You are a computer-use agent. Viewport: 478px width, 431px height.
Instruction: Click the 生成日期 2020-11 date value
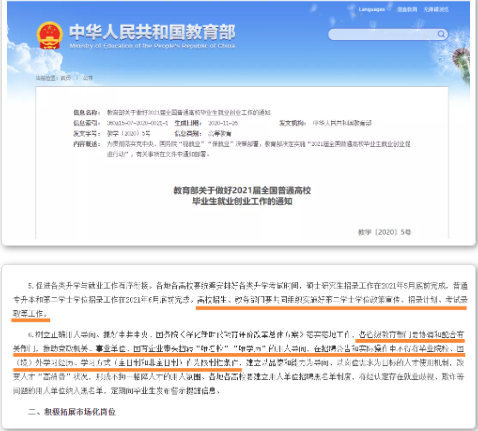223,123
